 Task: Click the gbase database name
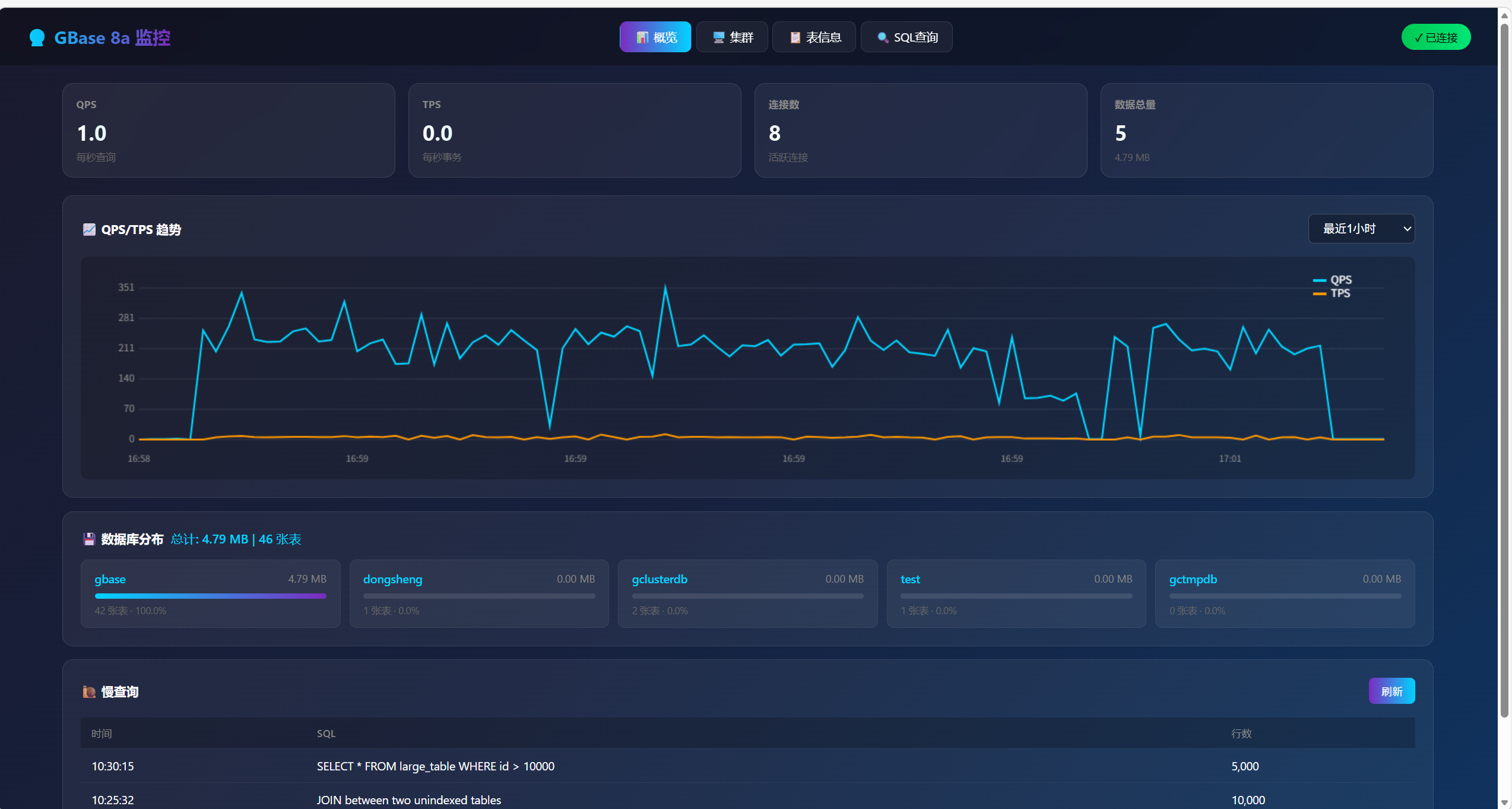tap(110, 579)
